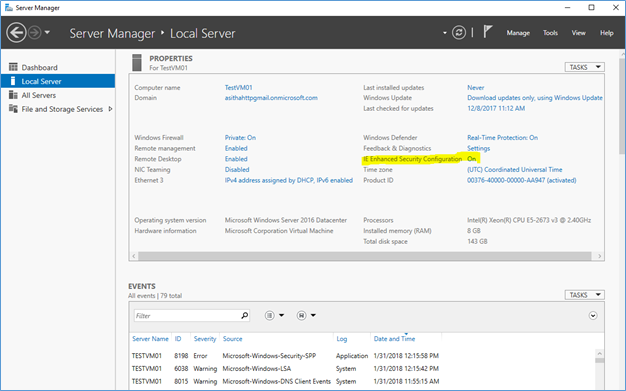Click the TestVM01 computer name link
The height and width of the screenshot is (391, 626).
click(x=238, y=87)
